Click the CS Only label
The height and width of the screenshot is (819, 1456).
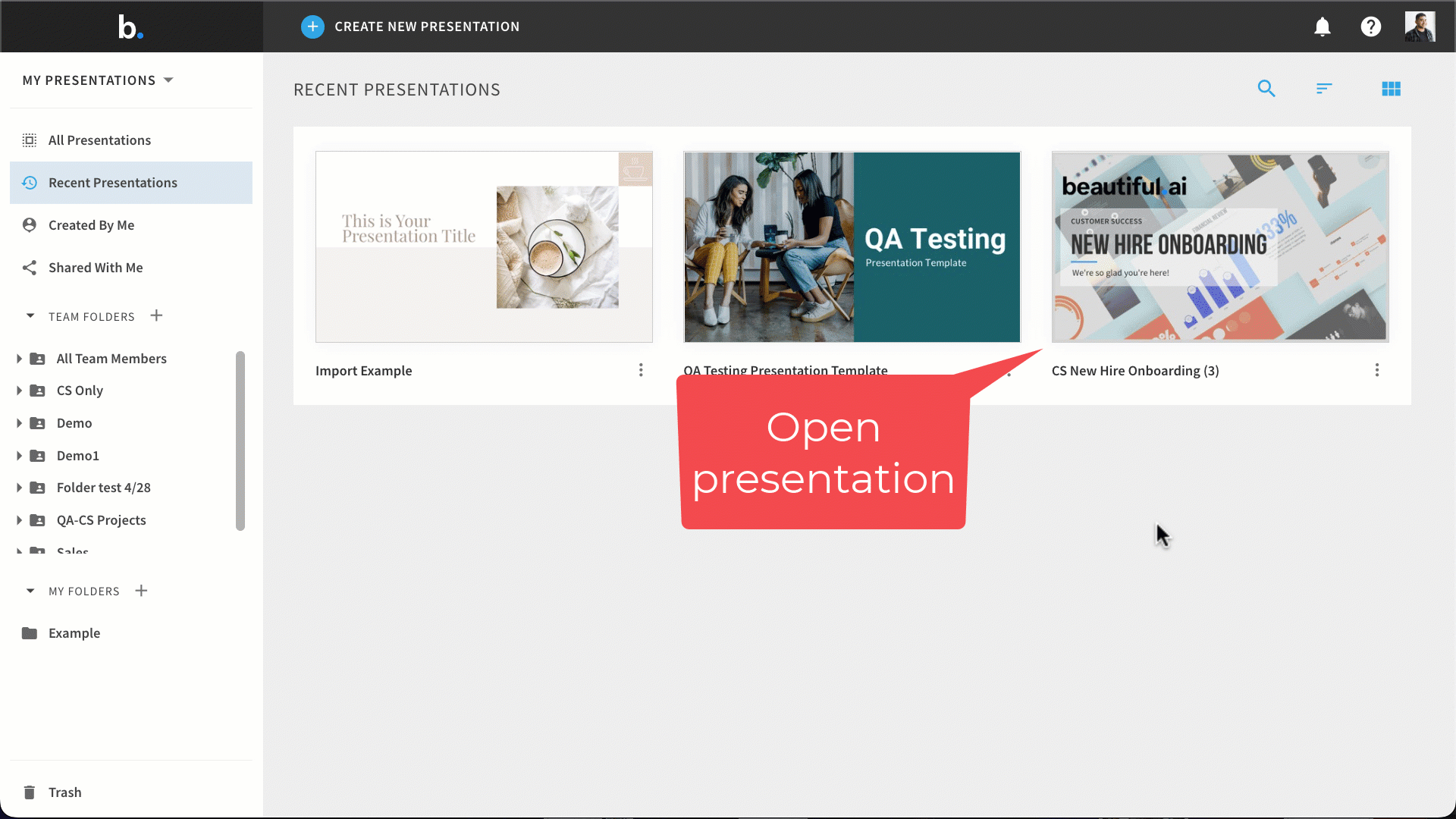80,391
